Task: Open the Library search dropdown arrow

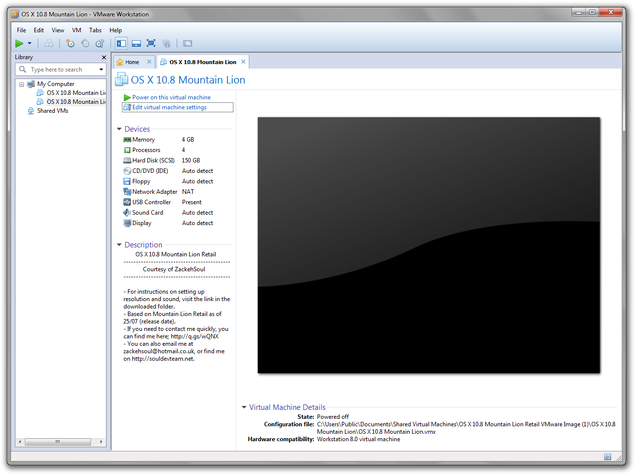Action: (x=101, y=70)
